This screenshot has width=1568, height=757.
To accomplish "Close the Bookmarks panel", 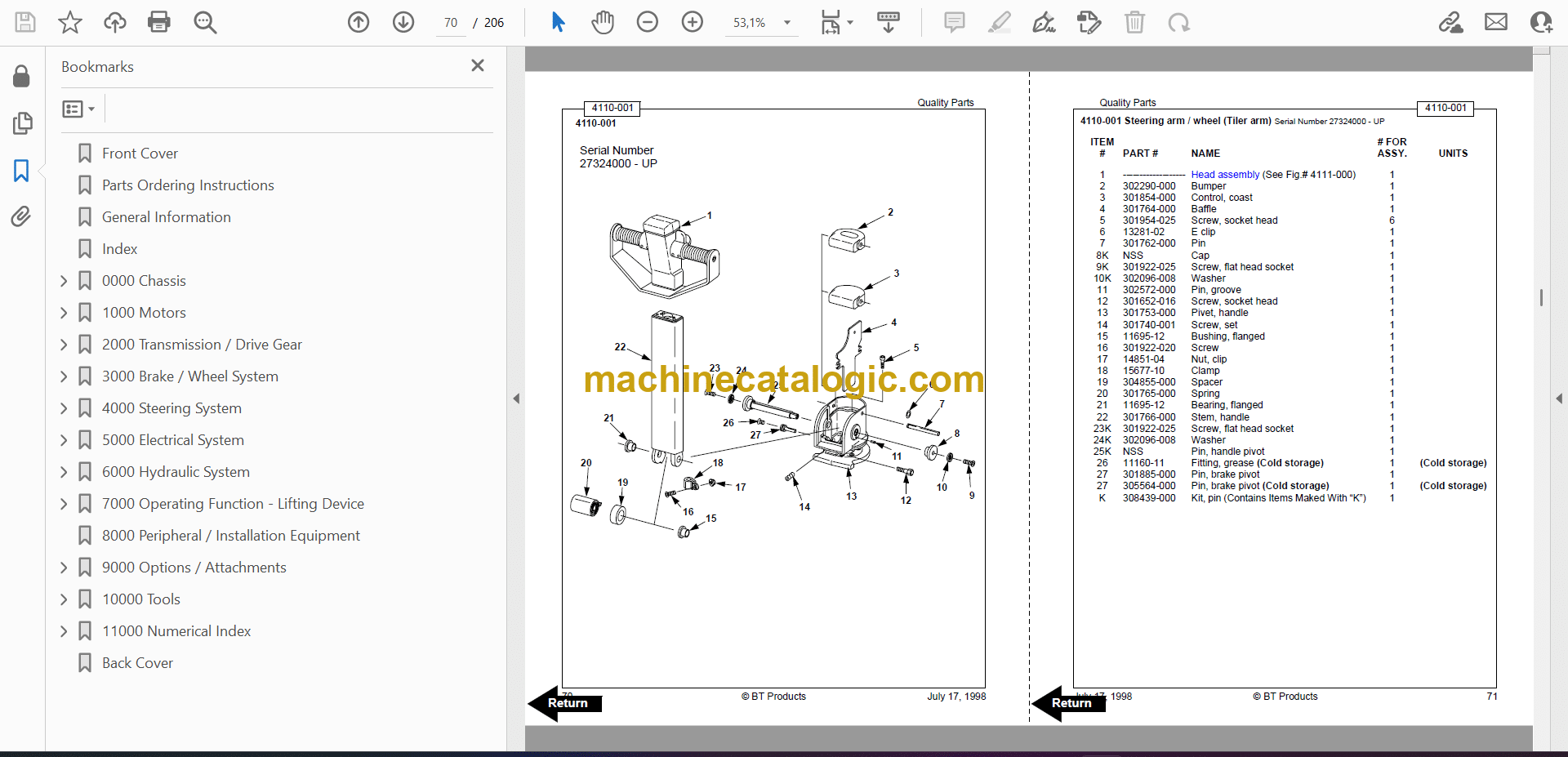I will pos(478,65).
